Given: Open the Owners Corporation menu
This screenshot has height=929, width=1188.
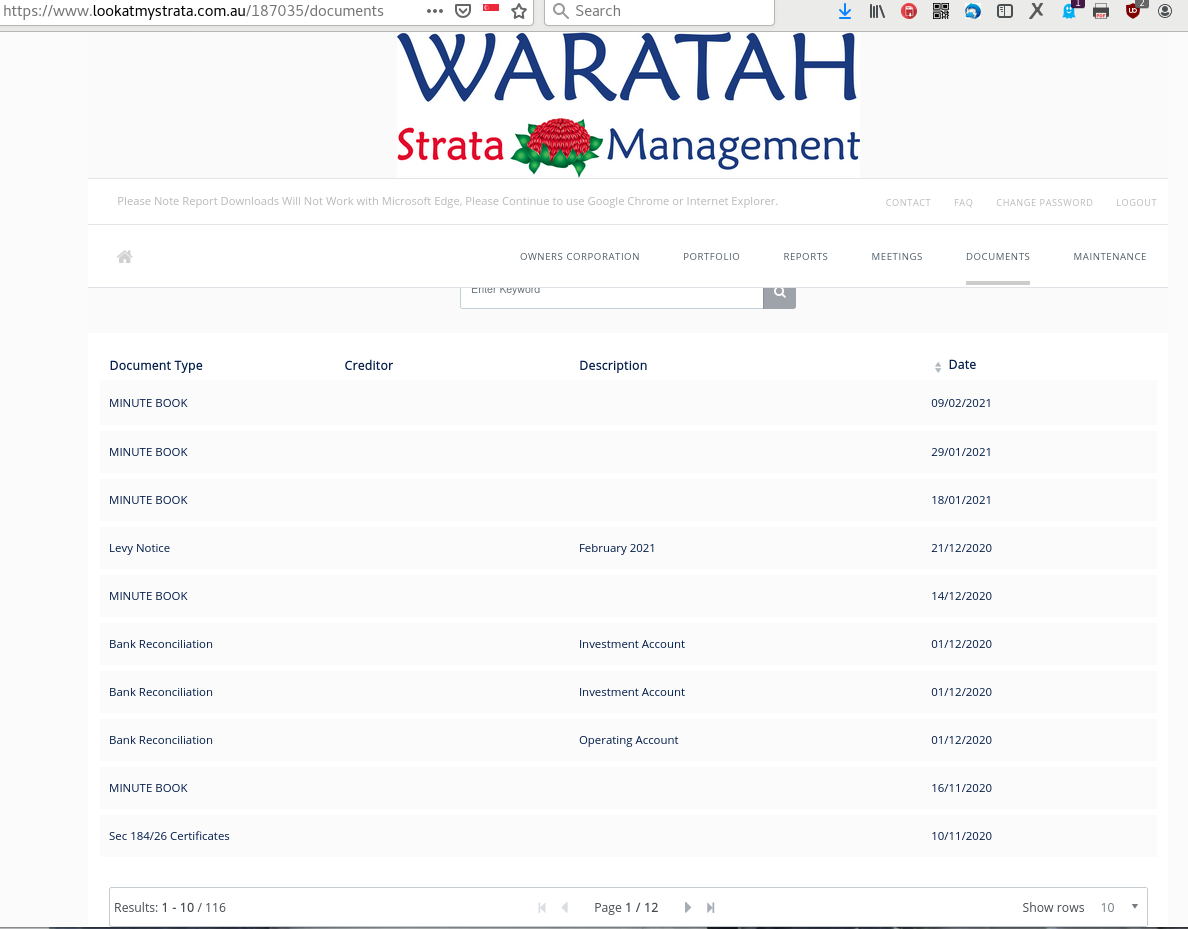Looking at the screenshot, I should 580,257.
